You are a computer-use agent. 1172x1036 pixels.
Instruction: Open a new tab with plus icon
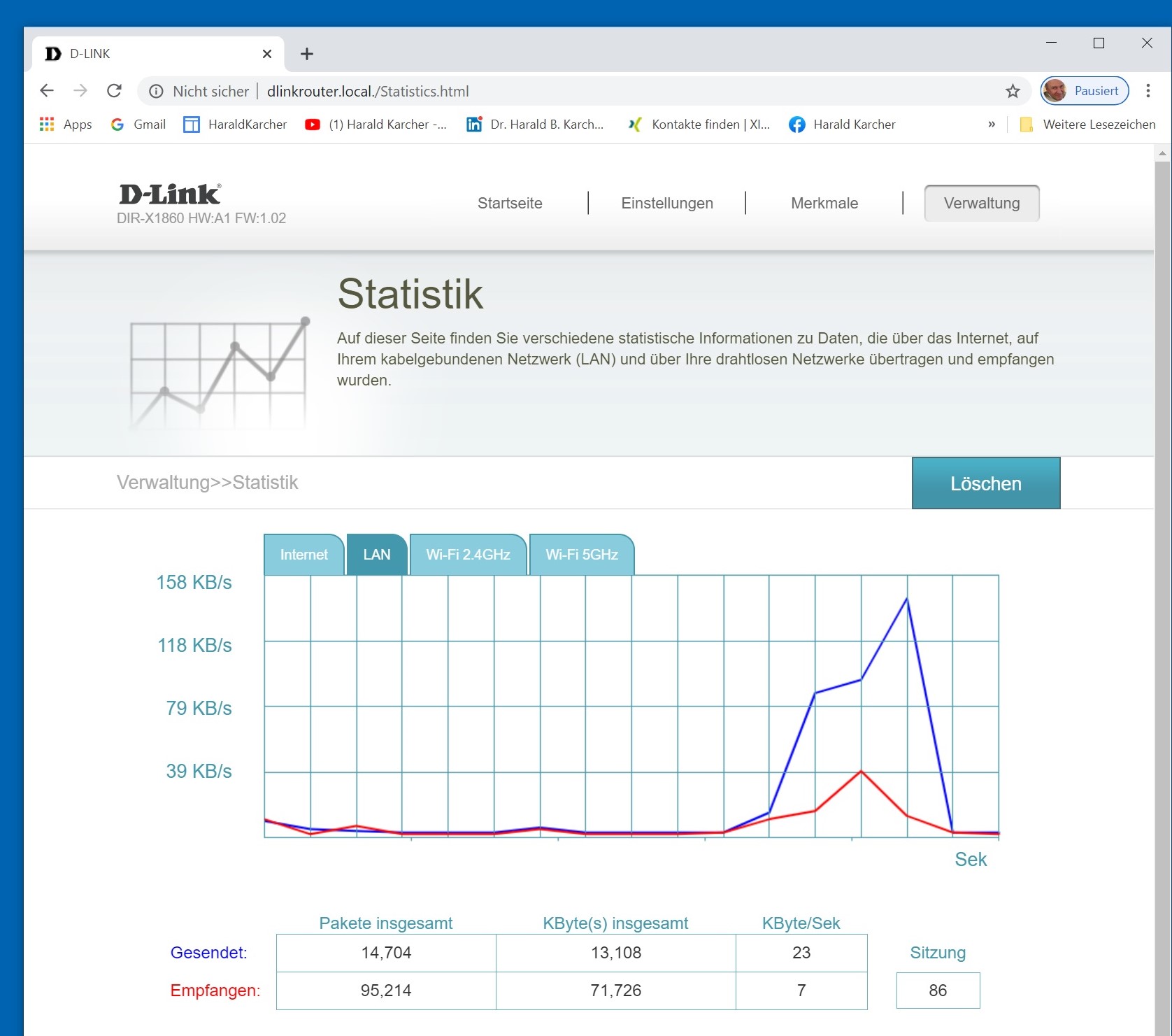(x=306, y=54)
